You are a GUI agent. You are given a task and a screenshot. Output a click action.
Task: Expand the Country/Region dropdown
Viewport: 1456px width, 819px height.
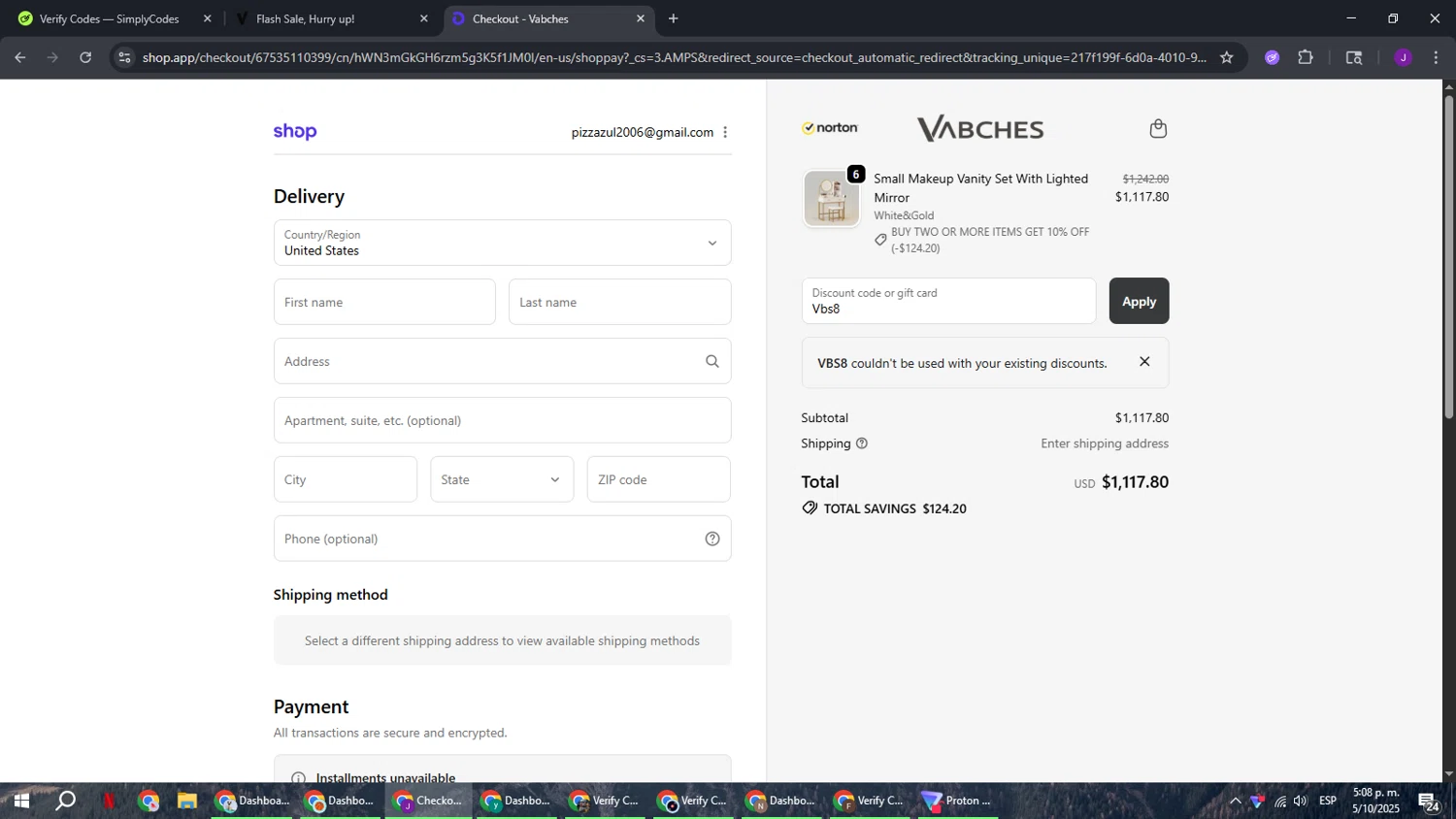(x=503, y=243)
